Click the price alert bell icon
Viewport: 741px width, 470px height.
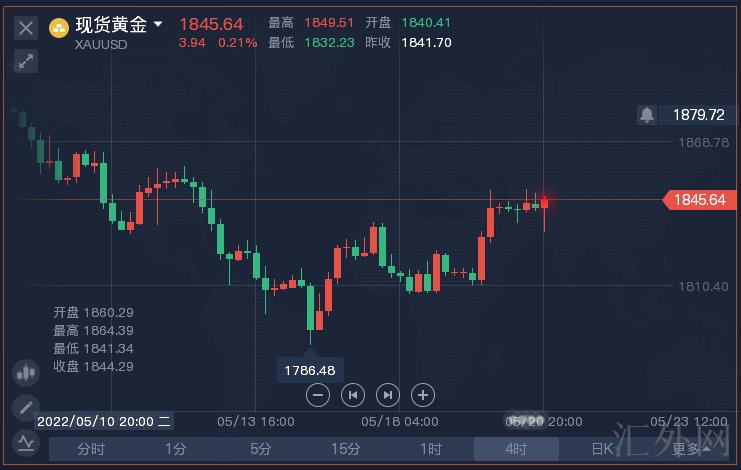(x=647, y=115)
